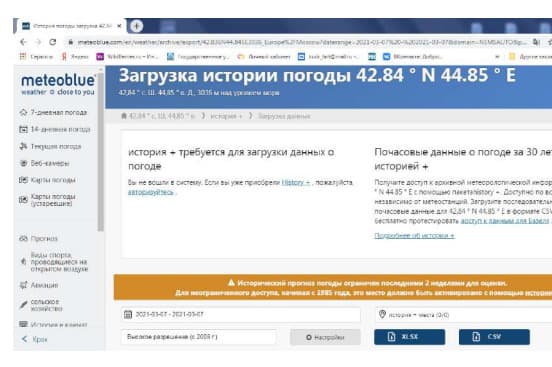This screenshot has height=367, width=552.
Task: Click the location pin in история+ места field
Action: point(382,314)
